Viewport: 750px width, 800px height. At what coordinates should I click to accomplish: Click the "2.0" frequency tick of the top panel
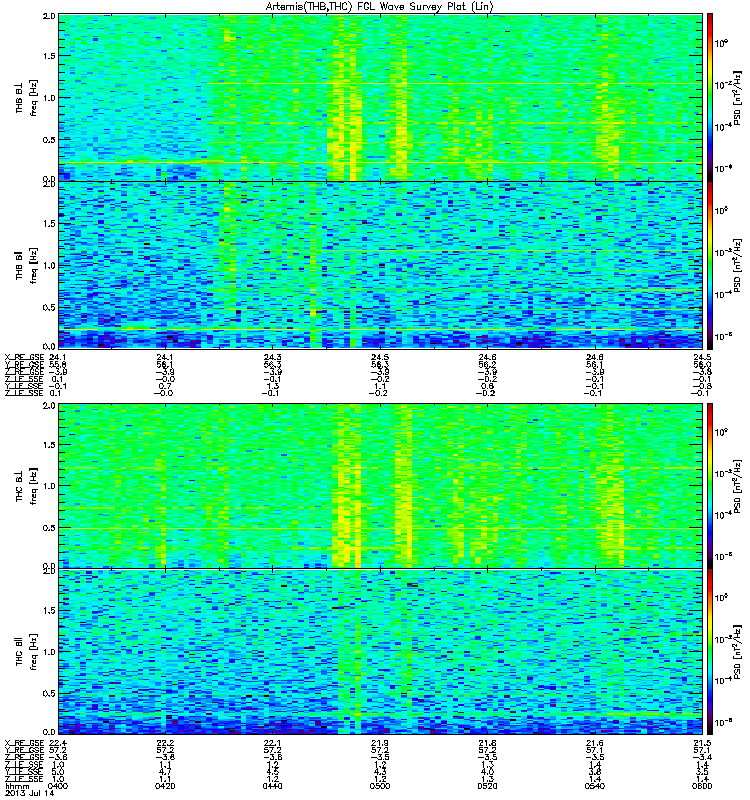49,16
